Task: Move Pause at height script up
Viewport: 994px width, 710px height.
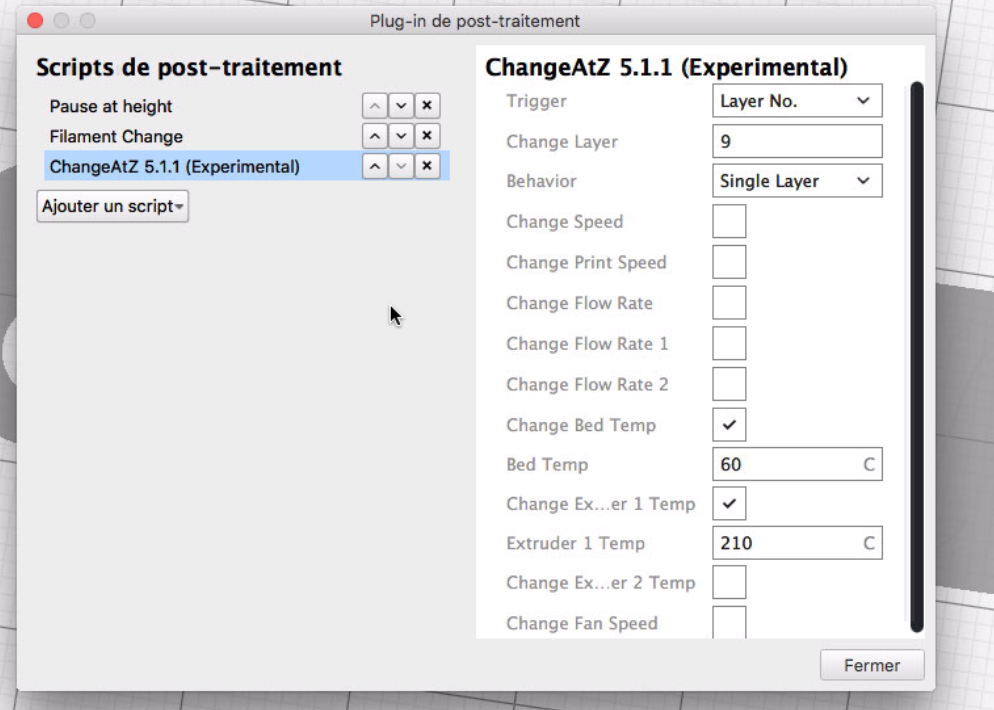Action: (374, 106)
